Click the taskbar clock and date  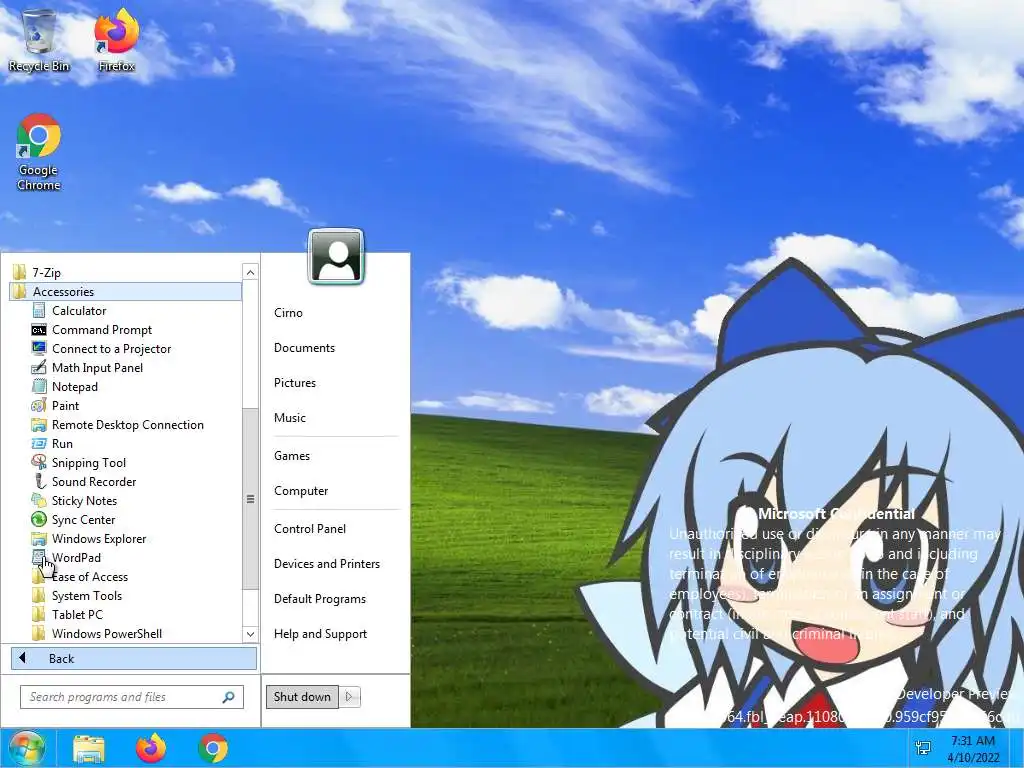point(973,749)
